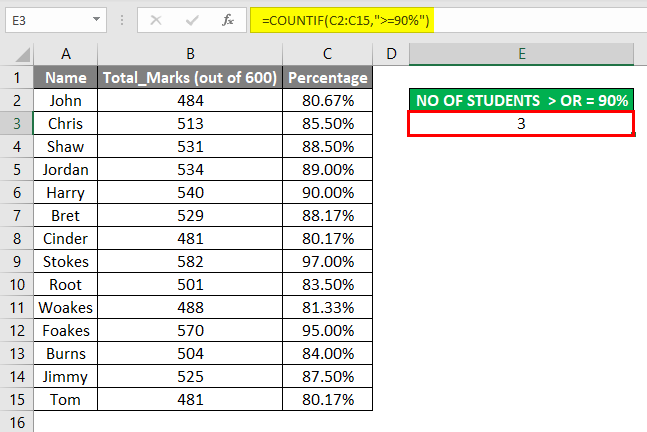The image size is (647, 432).
Task: Select the percentage cell 88.17%
Action: [328, 215]
